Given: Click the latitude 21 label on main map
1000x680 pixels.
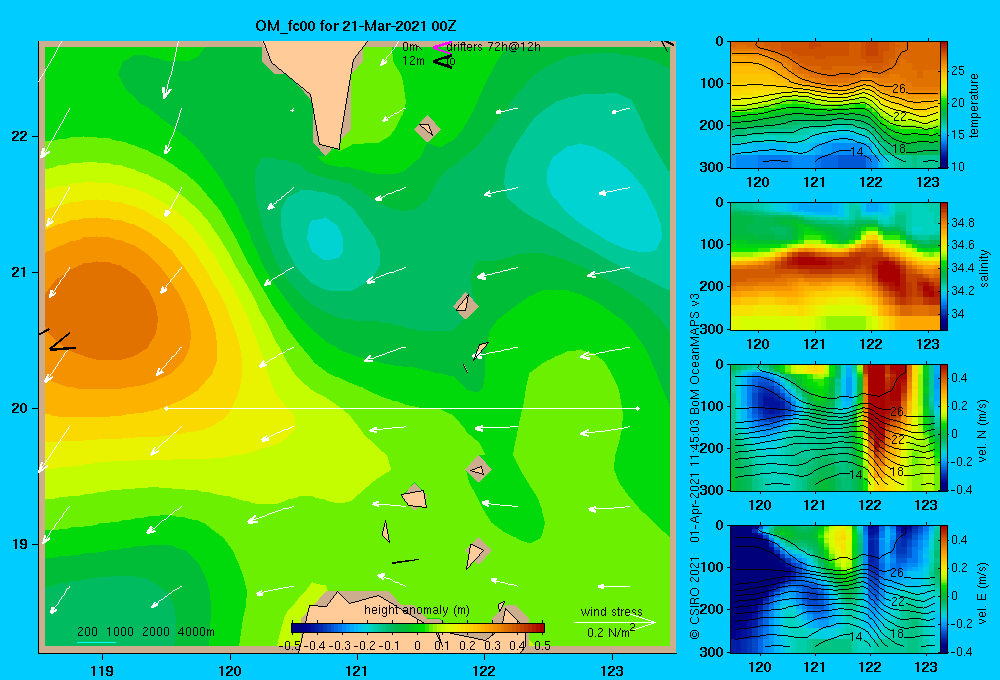Looking at the screenshot, I should tap(19, 272).
